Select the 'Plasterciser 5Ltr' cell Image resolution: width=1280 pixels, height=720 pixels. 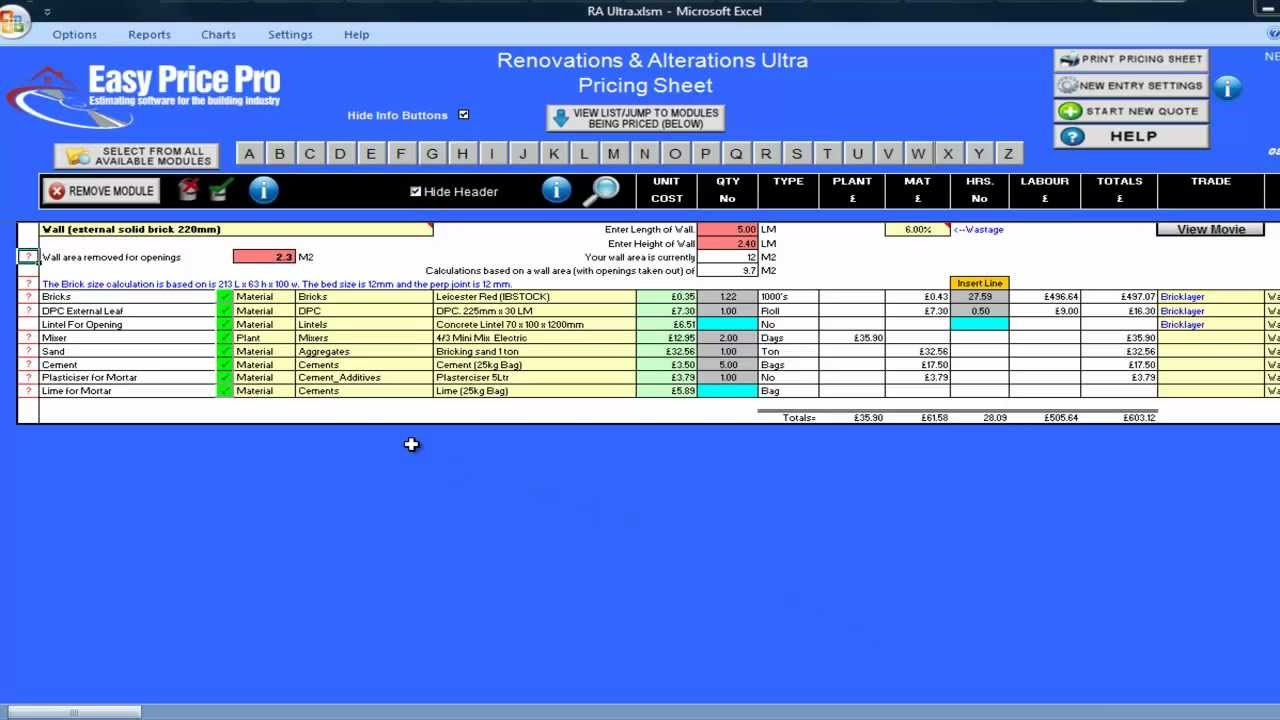click(535, 378)
